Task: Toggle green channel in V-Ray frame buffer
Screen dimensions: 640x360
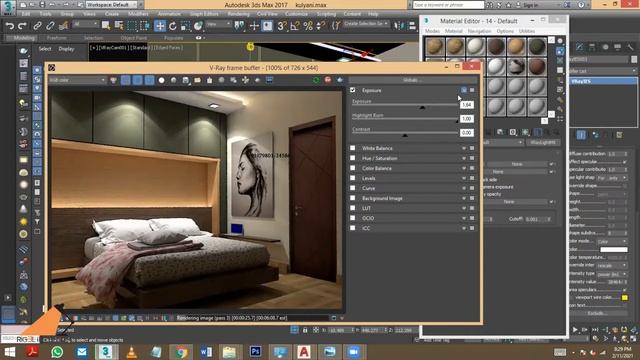Action: (x=138, y=80)
